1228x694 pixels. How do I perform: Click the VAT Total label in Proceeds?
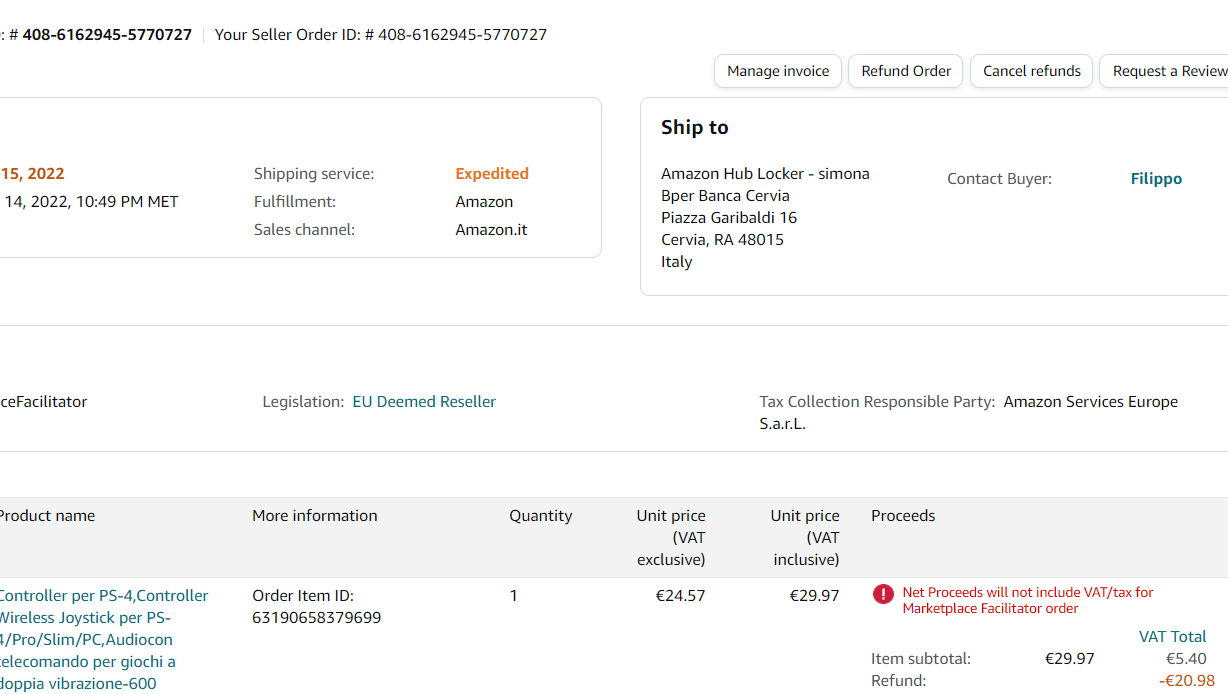pyautogui.click(x=1172, y=637)
